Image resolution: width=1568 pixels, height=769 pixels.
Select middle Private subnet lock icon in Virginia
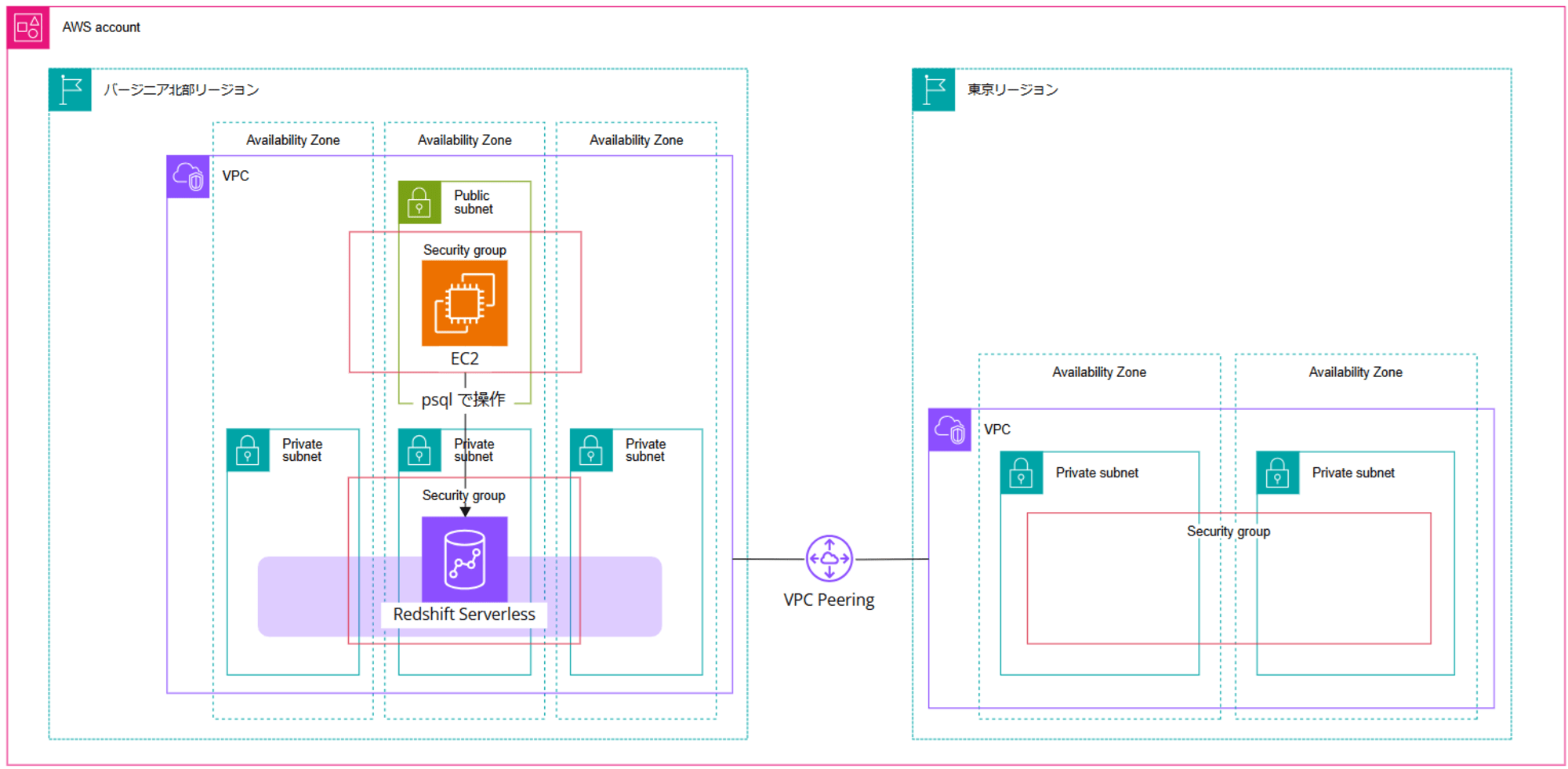tap(419, 450)
